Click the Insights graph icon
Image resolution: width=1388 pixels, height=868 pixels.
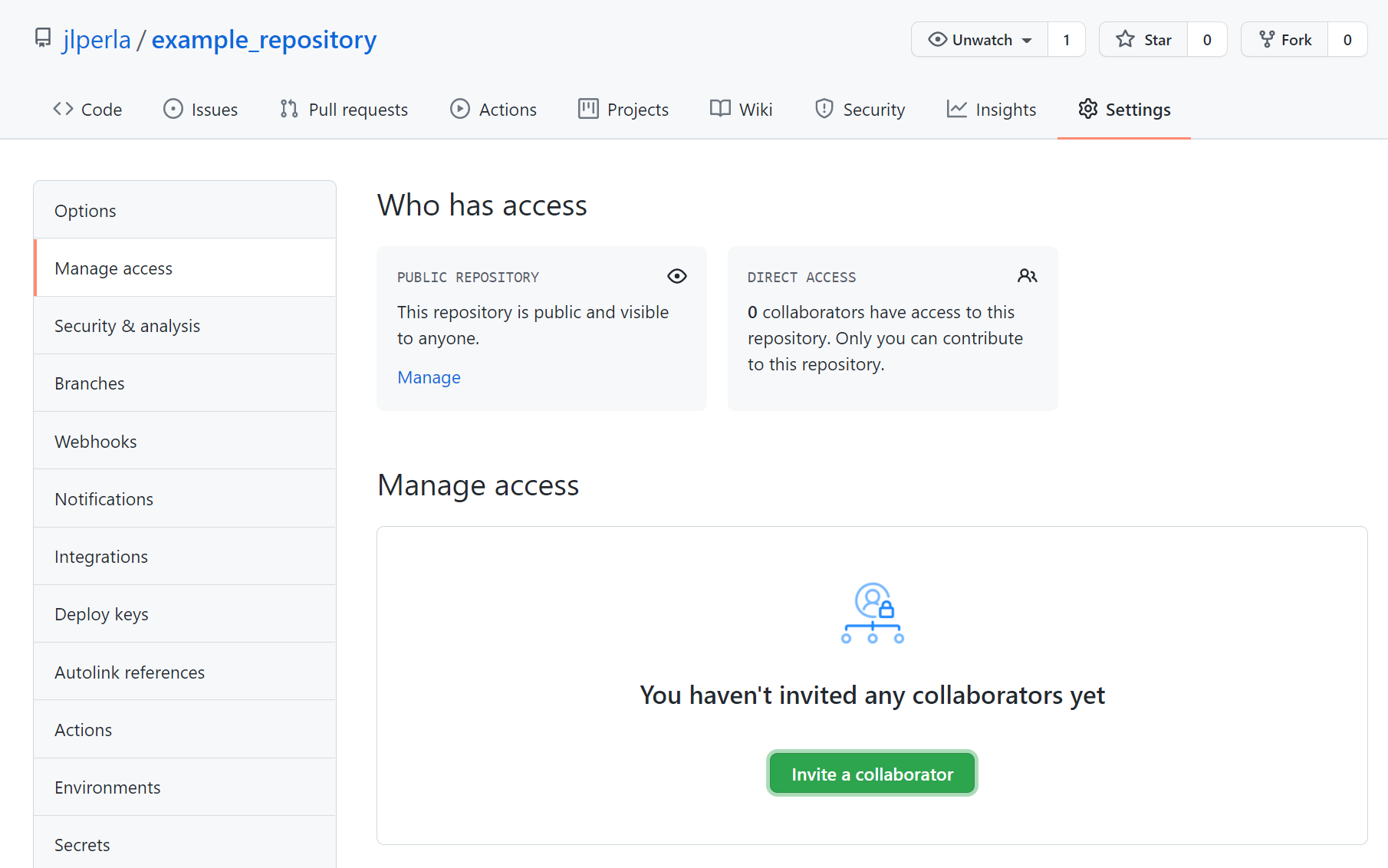point(956,109)
